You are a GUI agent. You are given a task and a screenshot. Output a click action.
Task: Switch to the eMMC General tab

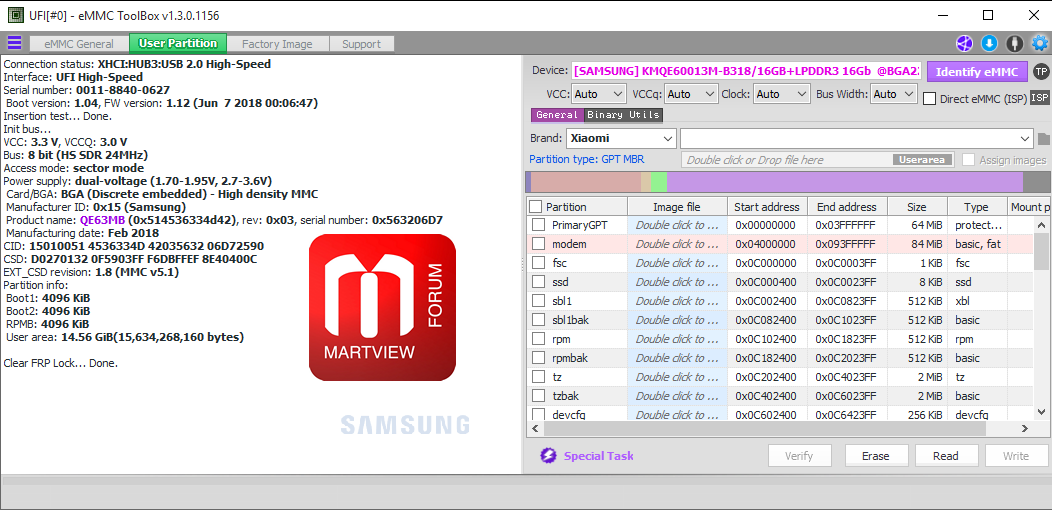(79, 44)
